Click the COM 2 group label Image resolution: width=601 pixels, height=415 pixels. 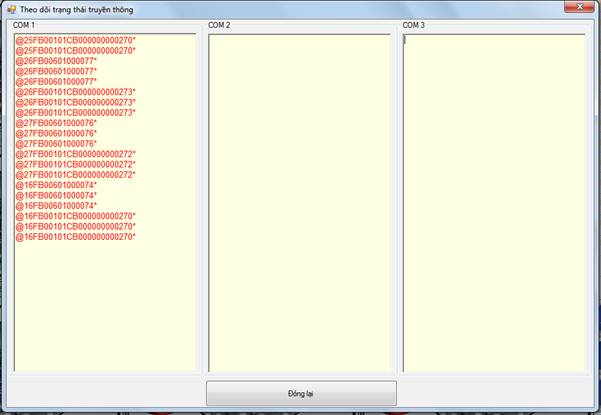click(219, 25)
